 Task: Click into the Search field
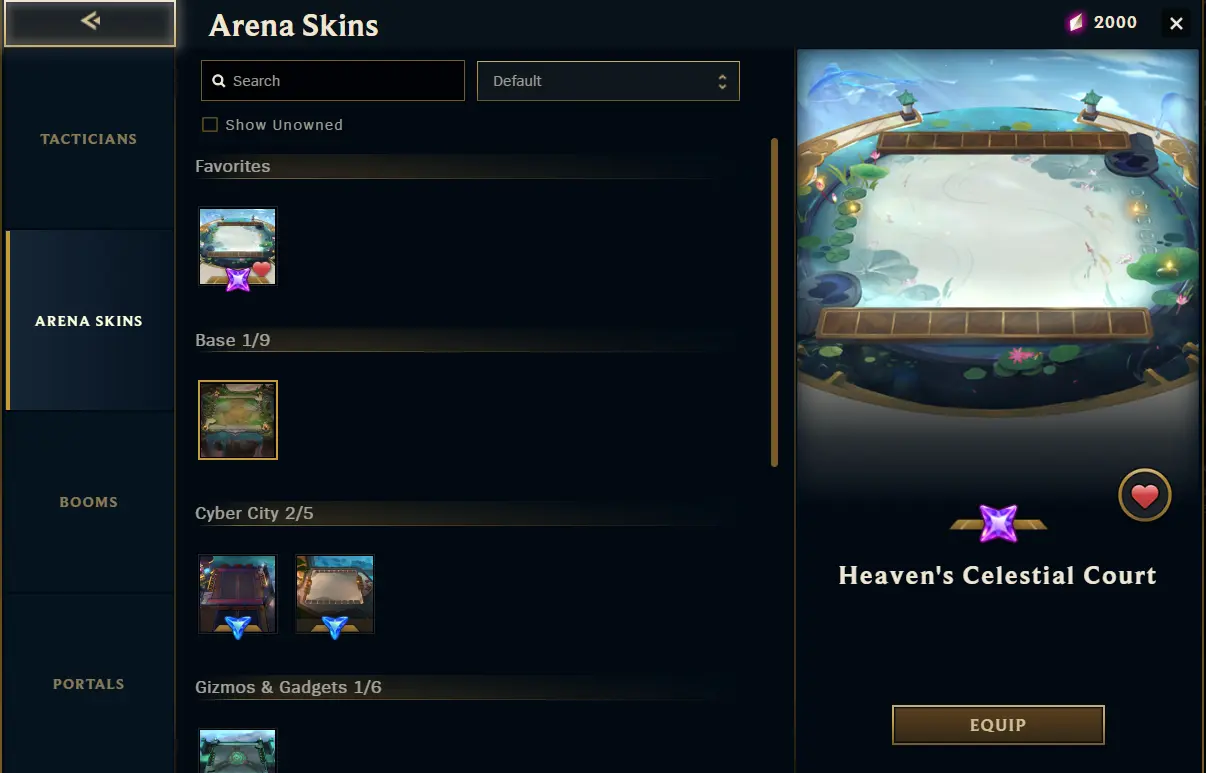pos(333,81)
